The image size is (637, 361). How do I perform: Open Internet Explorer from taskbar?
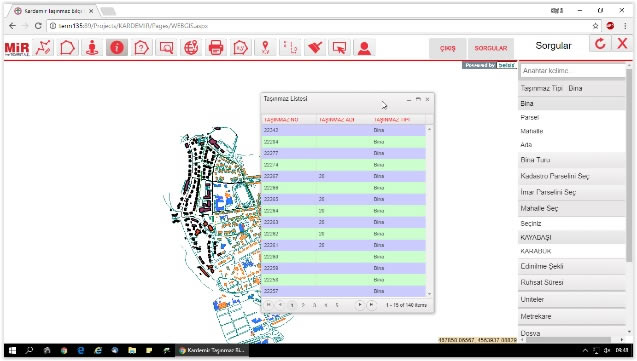(x=98, y=350)
